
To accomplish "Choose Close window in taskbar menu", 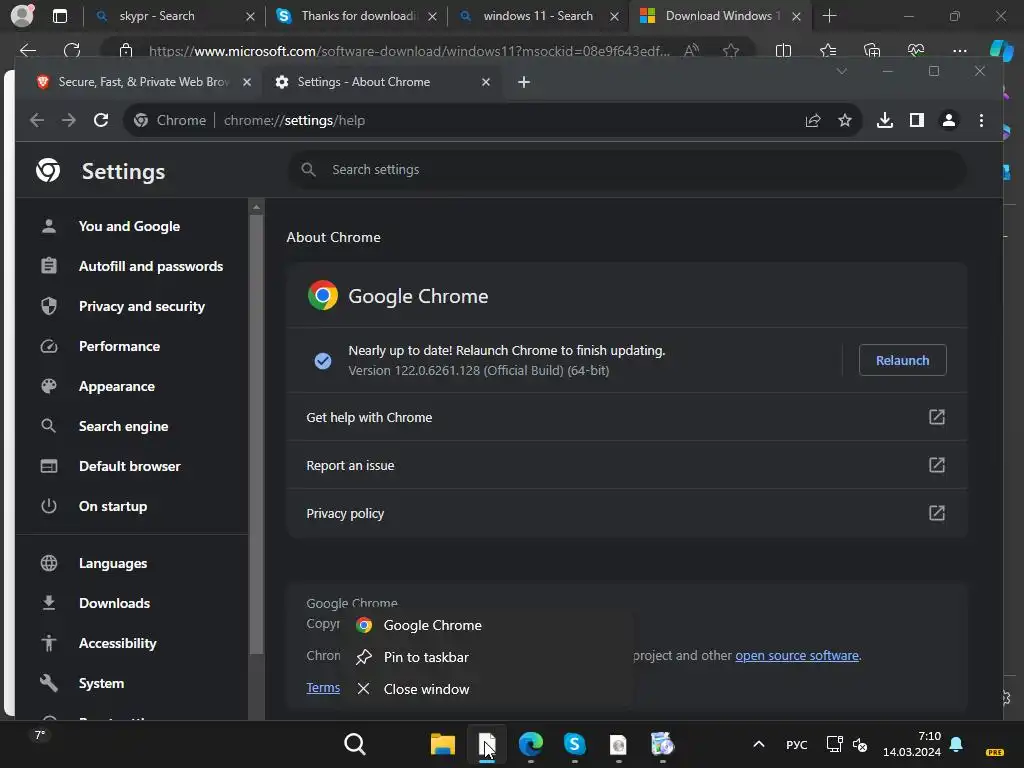I will 426,689.
